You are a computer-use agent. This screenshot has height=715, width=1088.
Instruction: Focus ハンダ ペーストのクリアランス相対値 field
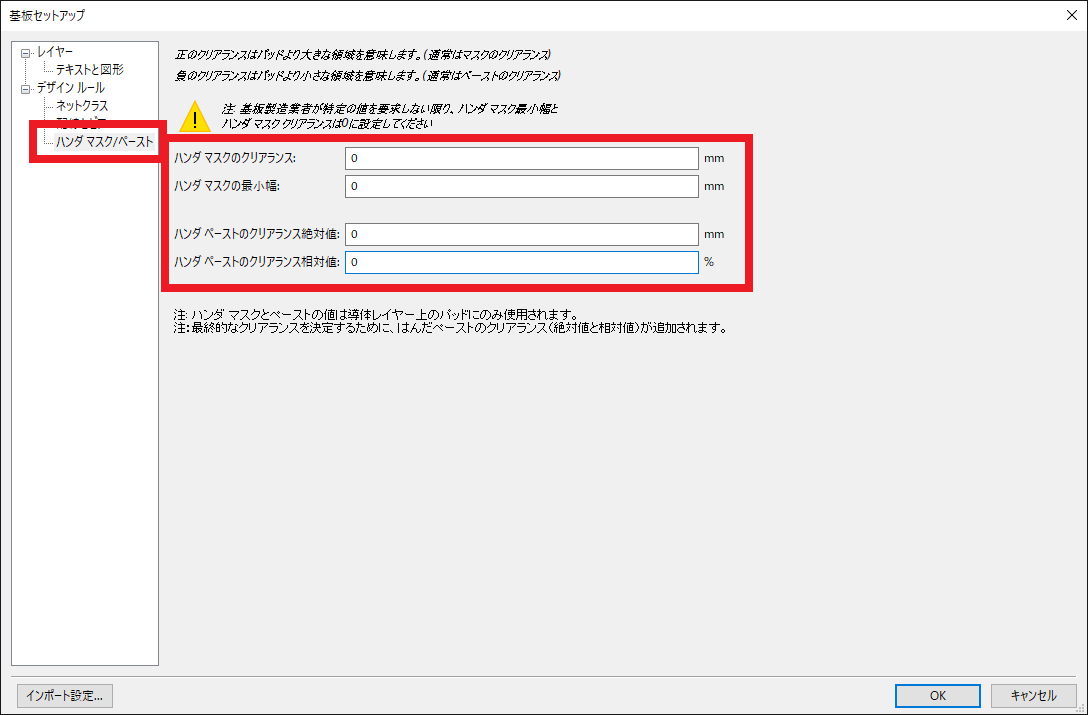[x=521, y=262]
